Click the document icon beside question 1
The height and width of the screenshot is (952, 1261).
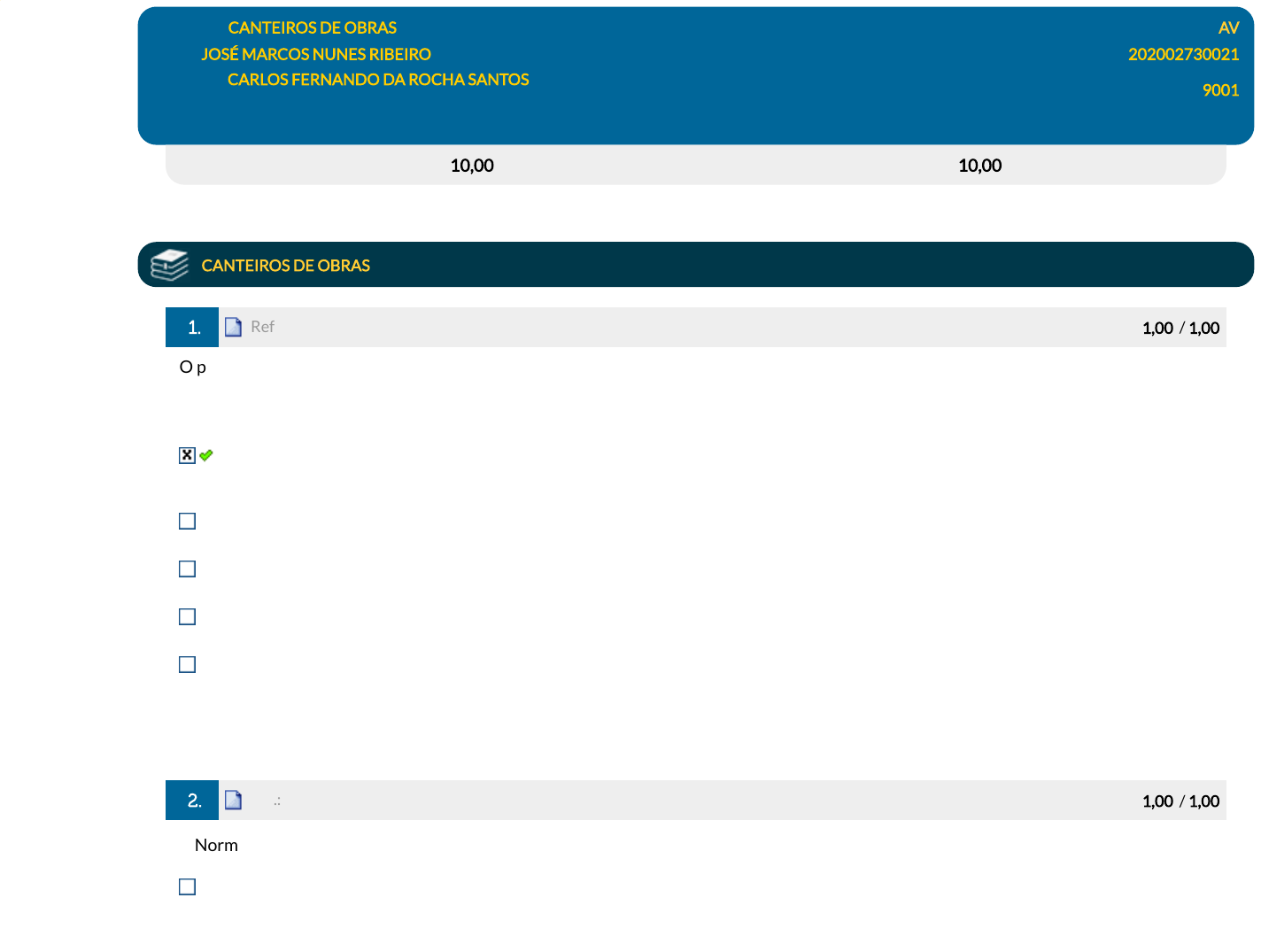click(x=233, y=328)
